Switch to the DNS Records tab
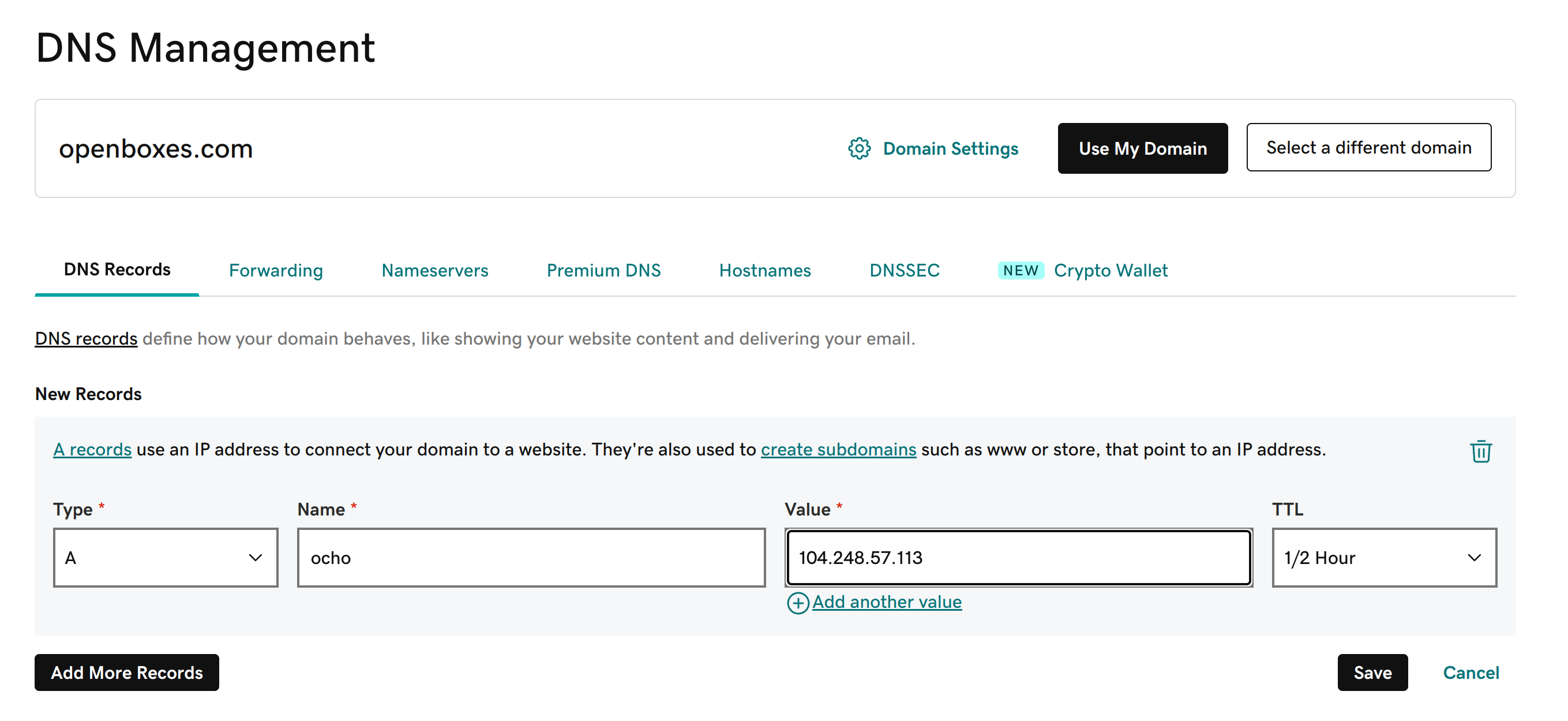 click(117, 270)
